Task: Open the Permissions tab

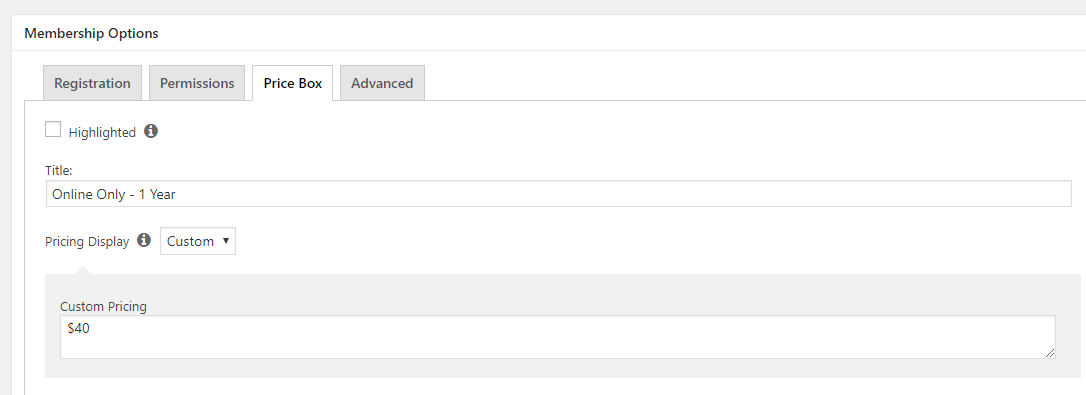Action: point(197,83)
